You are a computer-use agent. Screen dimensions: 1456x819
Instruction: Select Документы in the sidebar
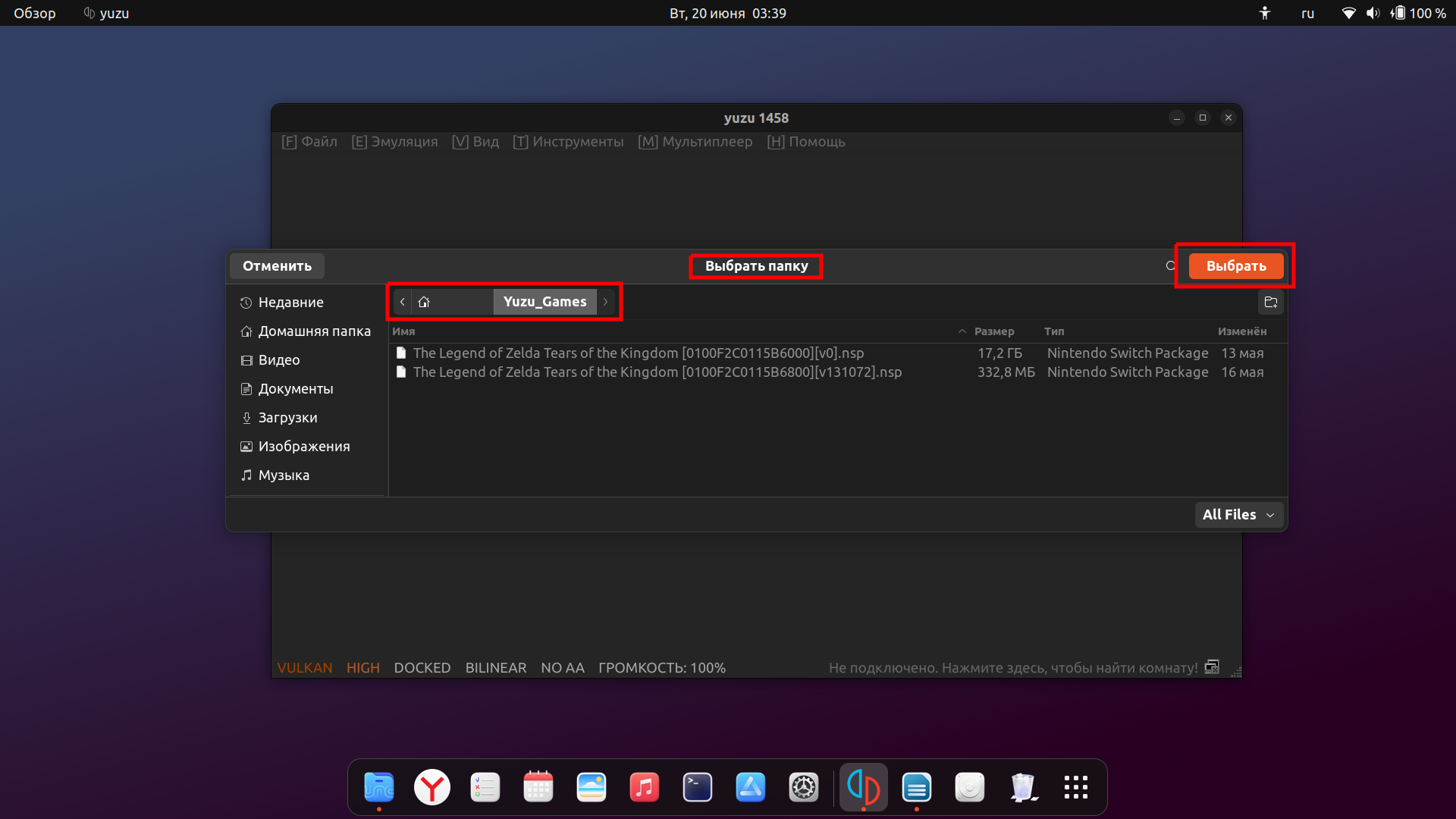coord(309,389)
